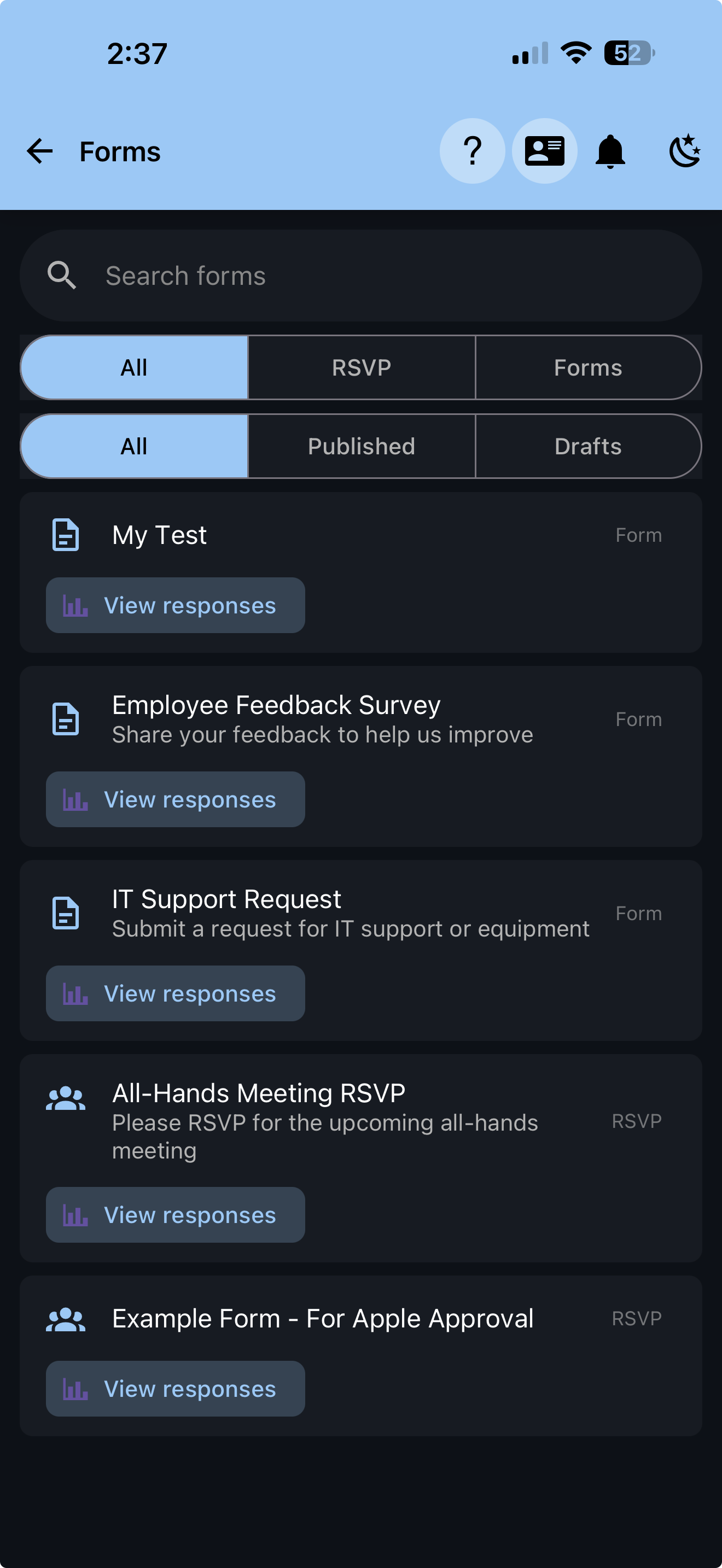Screen dimensions: 722x1568
Task: Toggle dark mode moon icon
Action: pos(685,151)
